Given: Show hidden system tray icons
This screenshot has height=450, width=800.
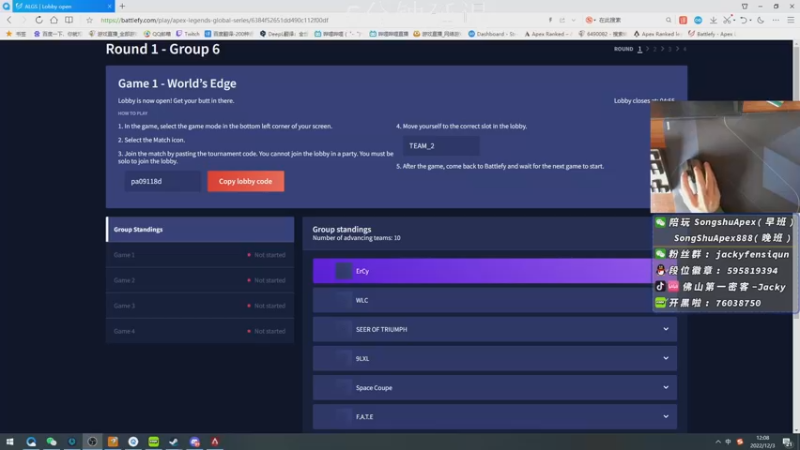Looking at the screenshot, I should 718,442.
